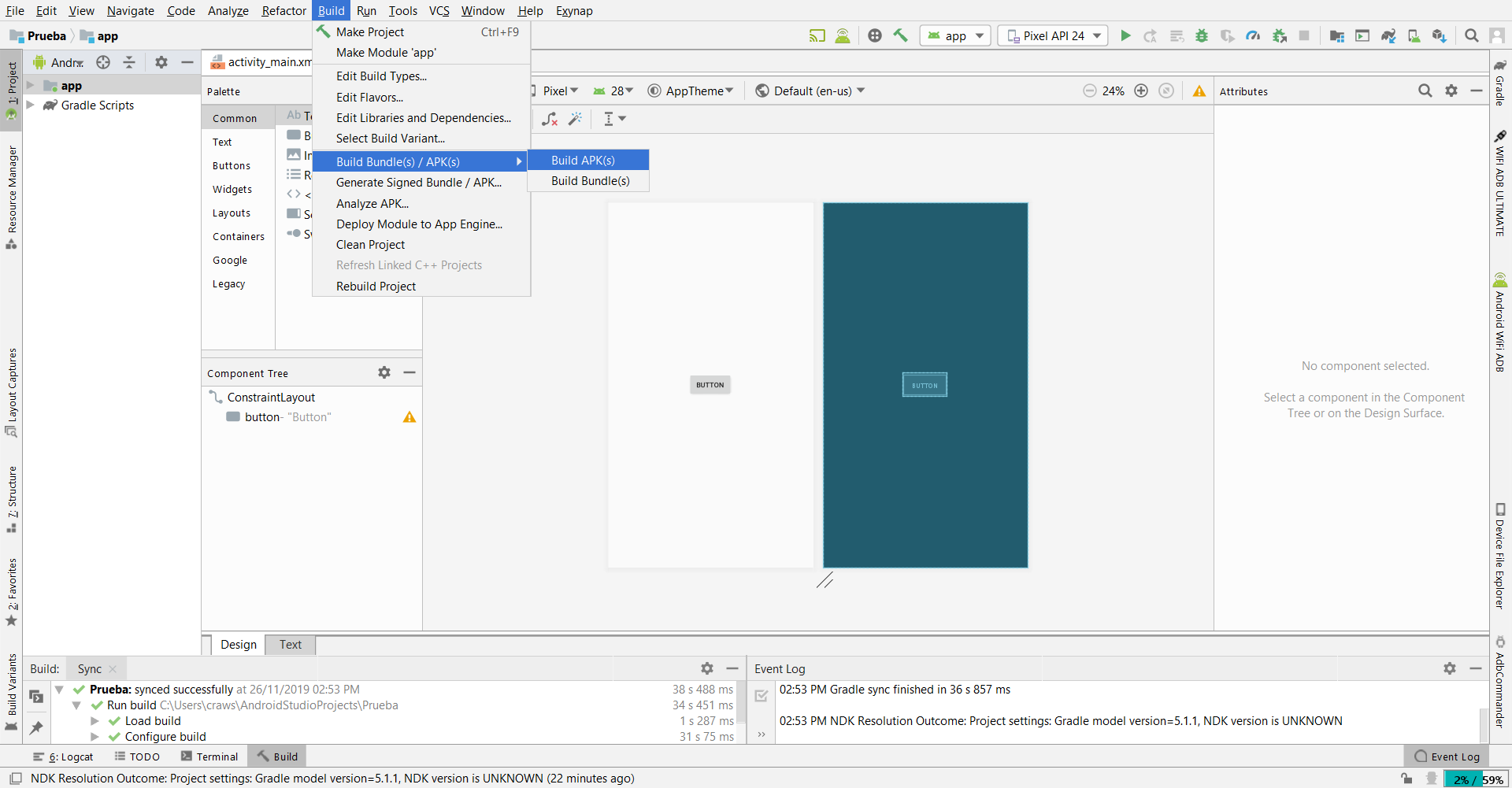Image resolution: width=1512 pixels, height=788 pixels.
Task: Open the API 28 version dropdown
Action: [613, 91]
